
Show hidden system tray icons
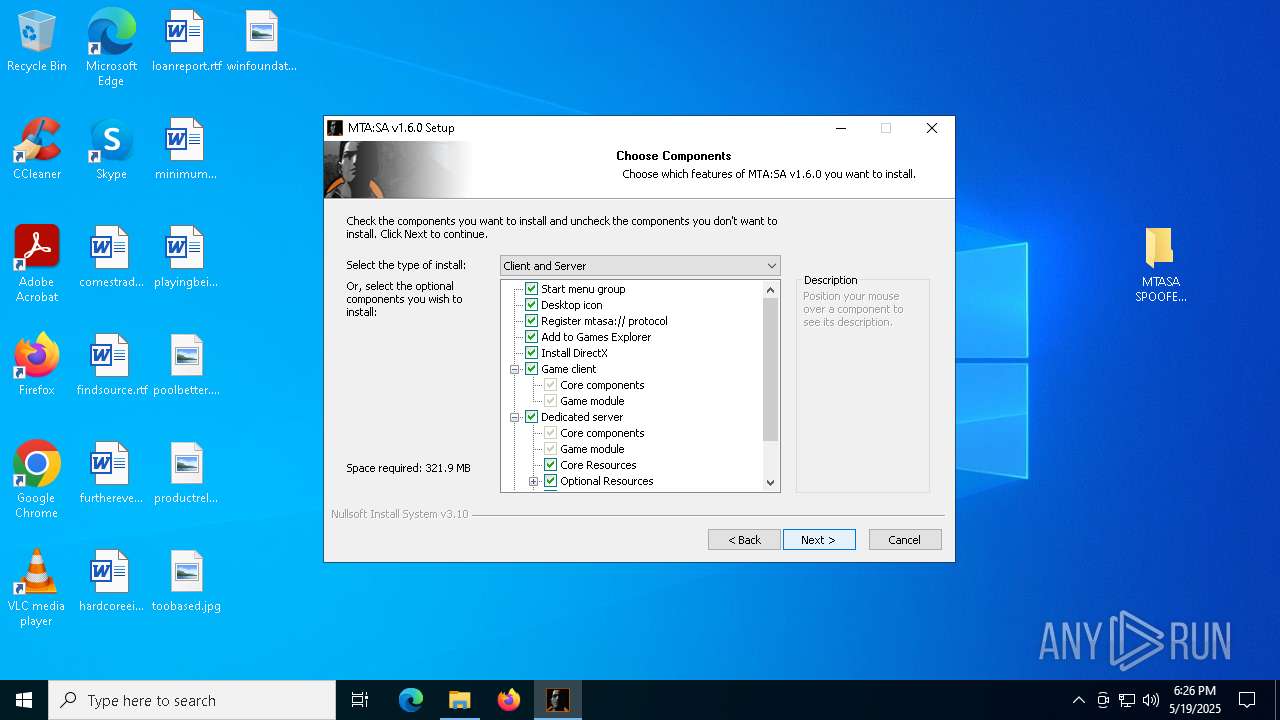click(x=1078, y=700)
